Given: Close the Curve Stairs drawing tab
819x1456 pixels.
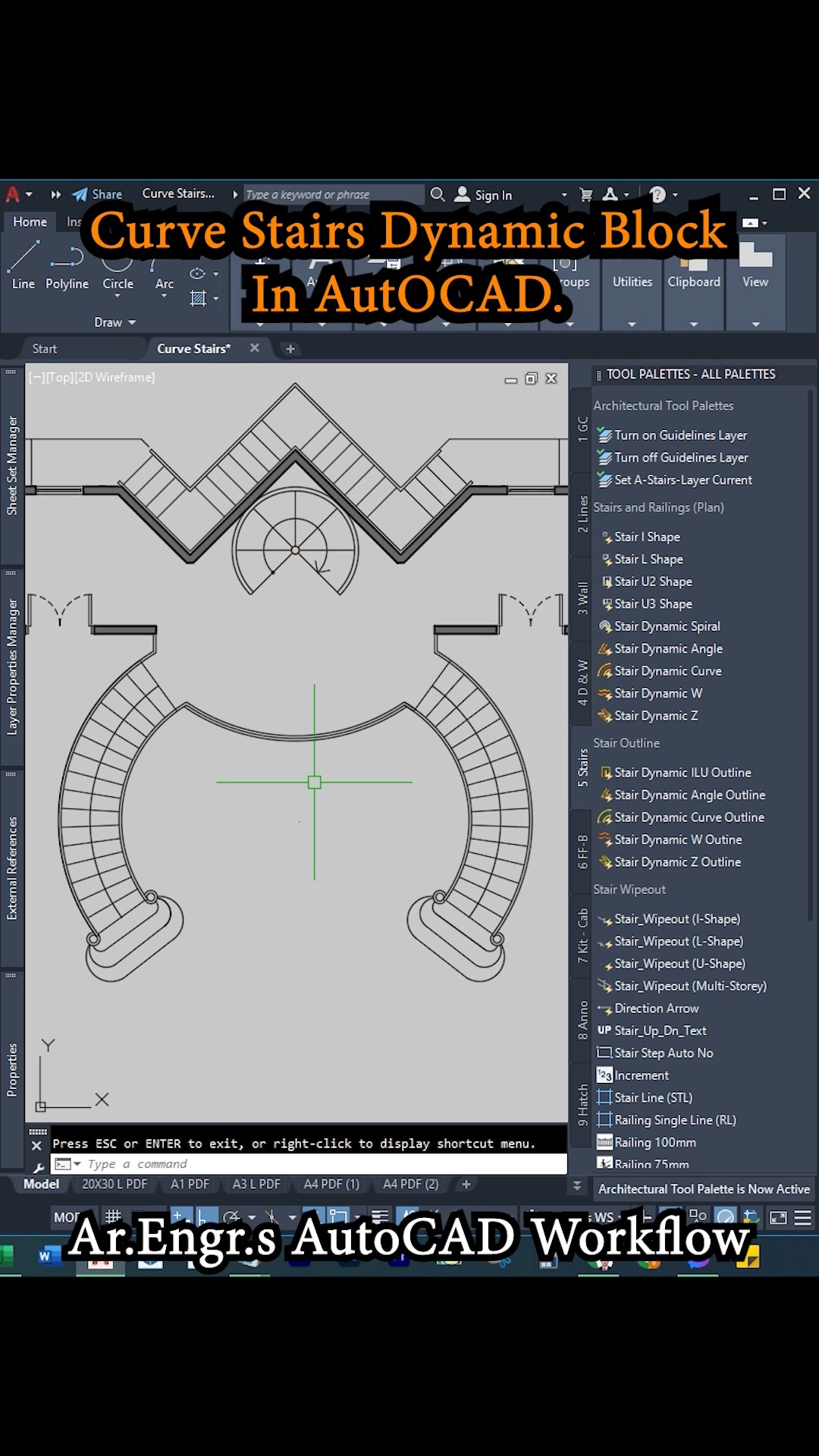Looking at the screenshot, I should coord(255,348).
